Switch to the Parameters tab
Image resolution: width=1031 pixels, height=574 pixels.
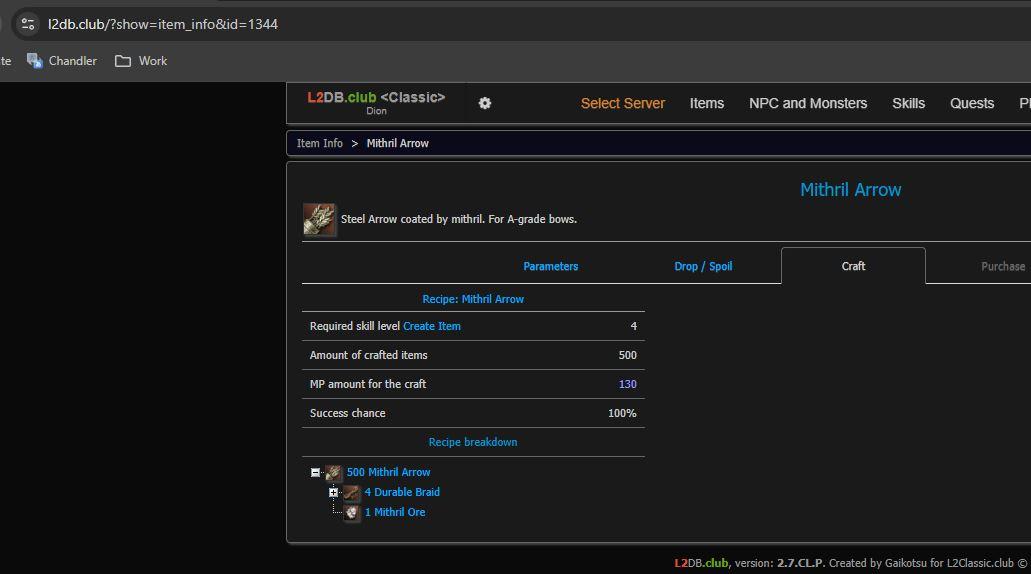550,266
